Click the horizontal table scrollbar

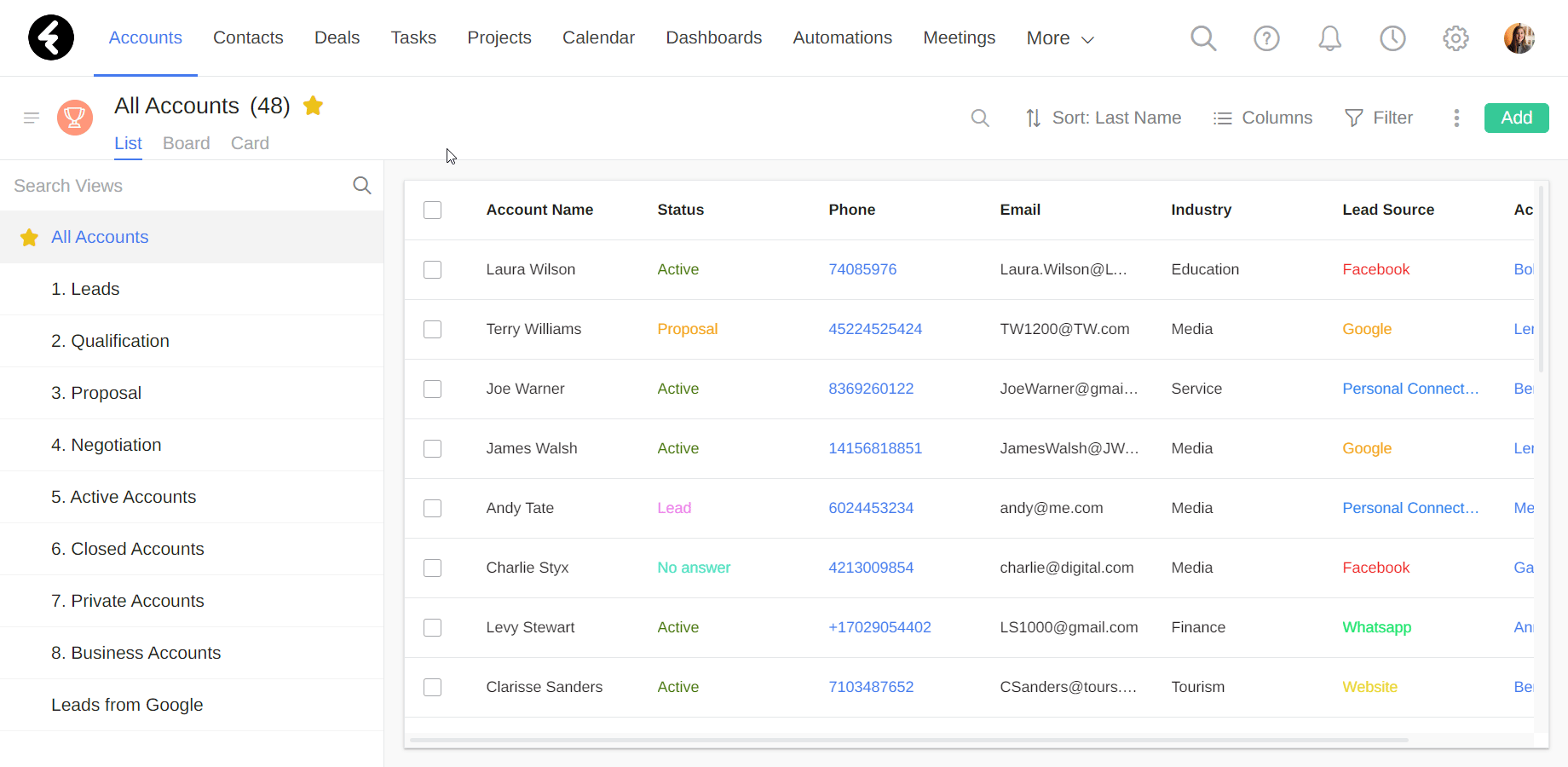pos(908,740)
